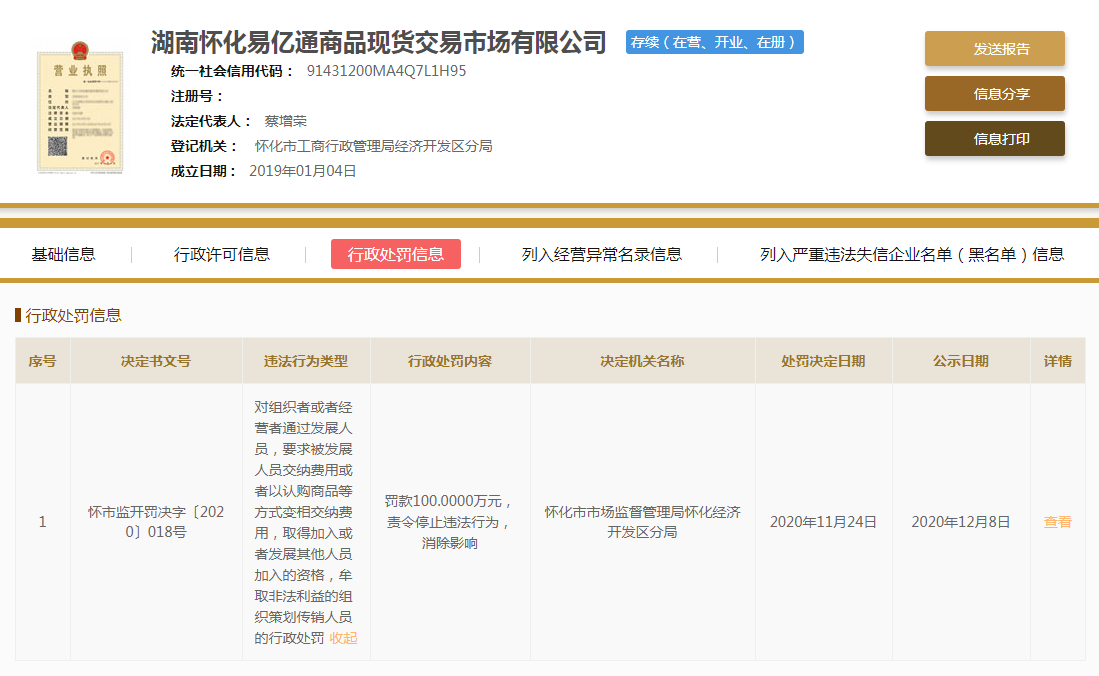Click the 行政处罚信息 section heading
This screenshot has height=676, width=1099.
[x=74, y=316]
